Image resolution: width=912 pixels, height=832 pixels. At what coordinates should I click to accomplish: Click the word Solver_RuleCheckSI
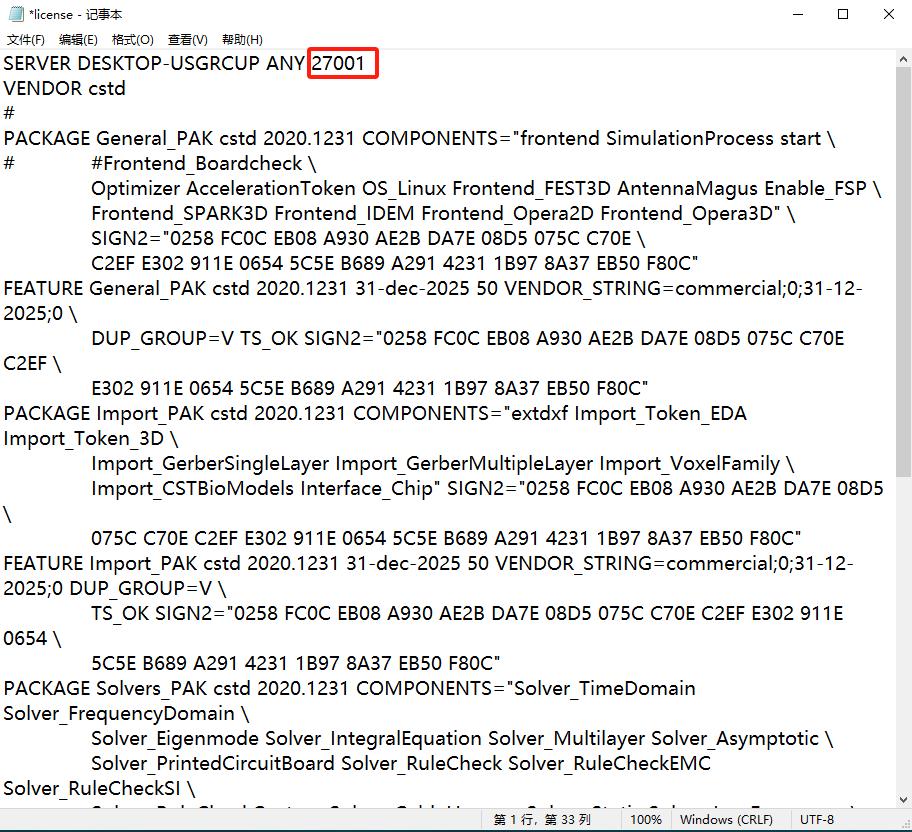pos(92,789)
